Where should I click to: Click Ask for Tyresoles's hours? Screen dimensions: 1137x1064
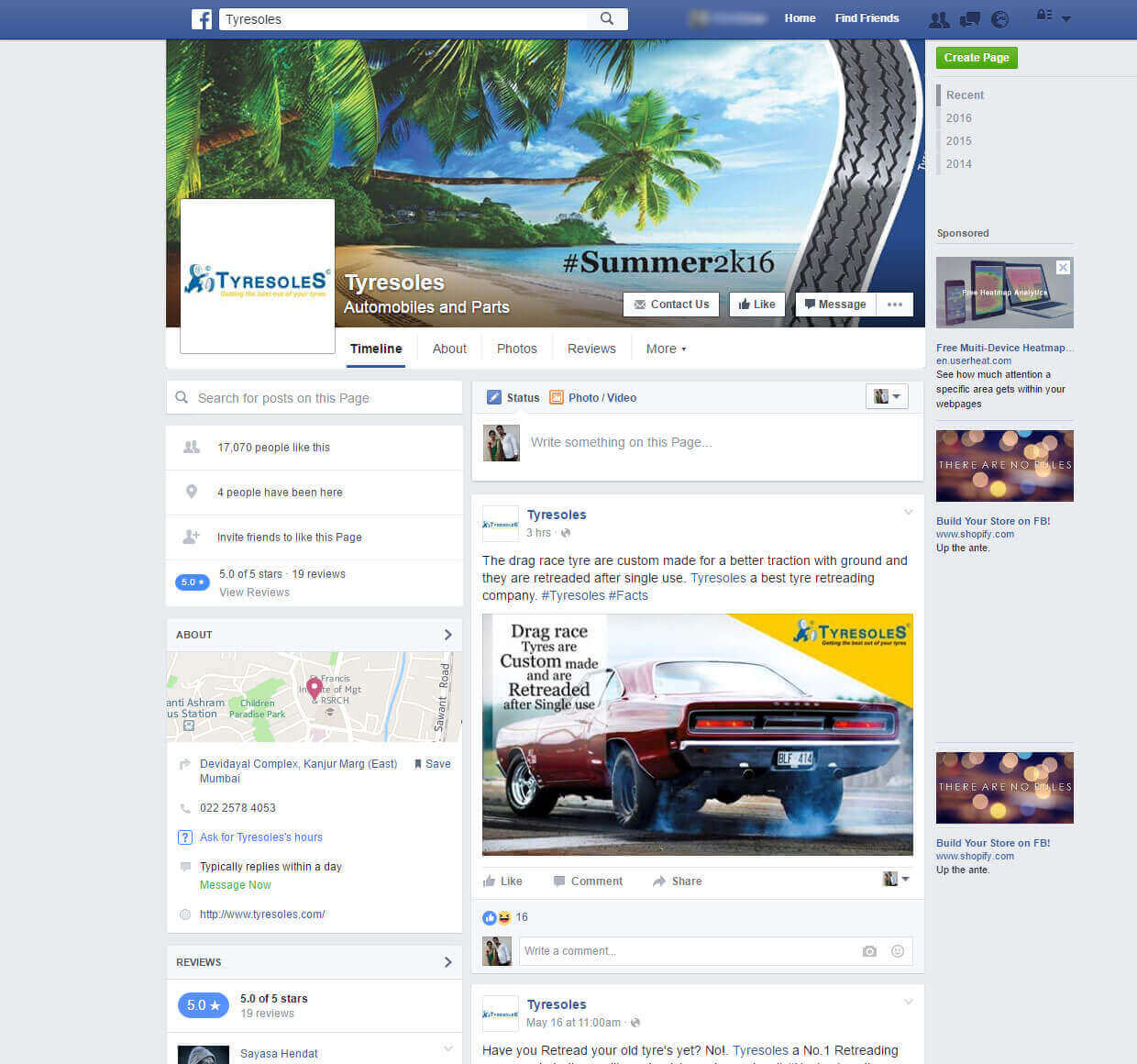click(261, 837)
